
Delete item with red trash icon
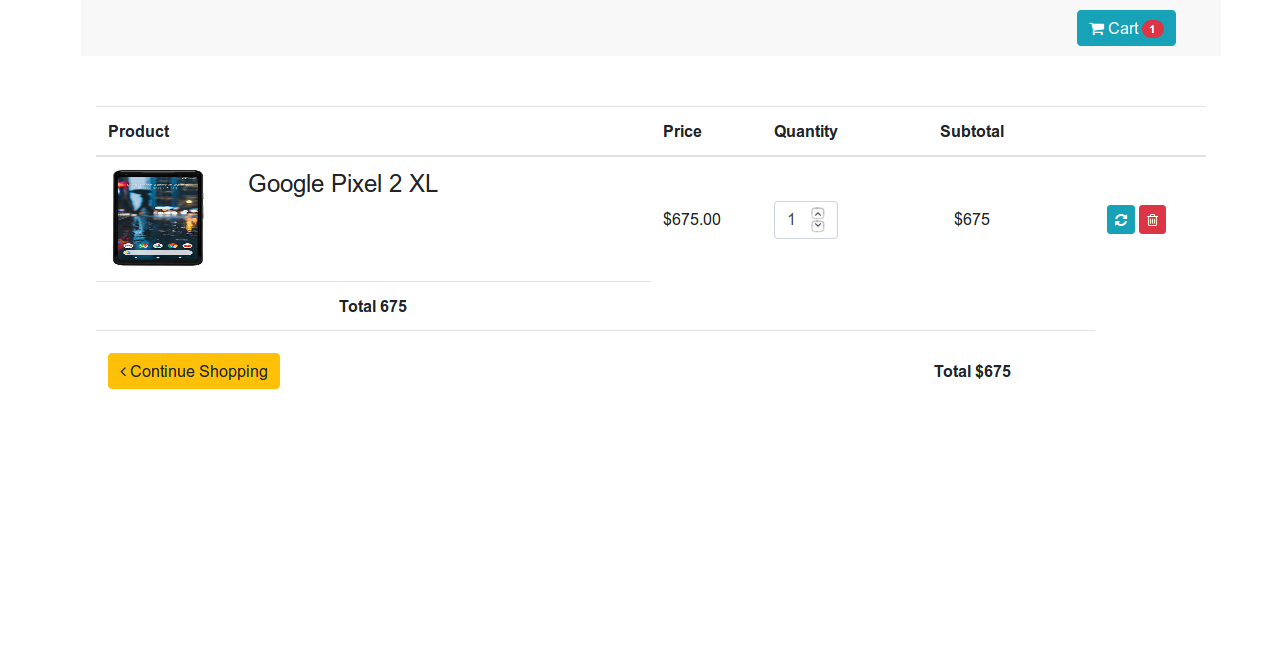pos(1152,220)
